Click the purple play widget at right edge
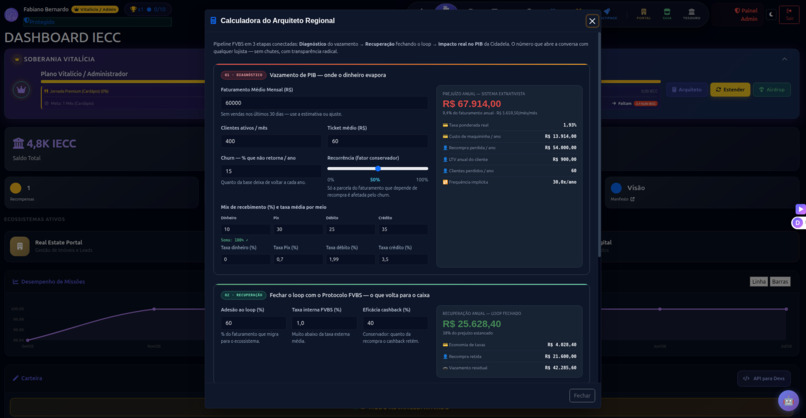The height and width of the screenshot is (418, 806). pyautogui.click(x=800, y=209)
